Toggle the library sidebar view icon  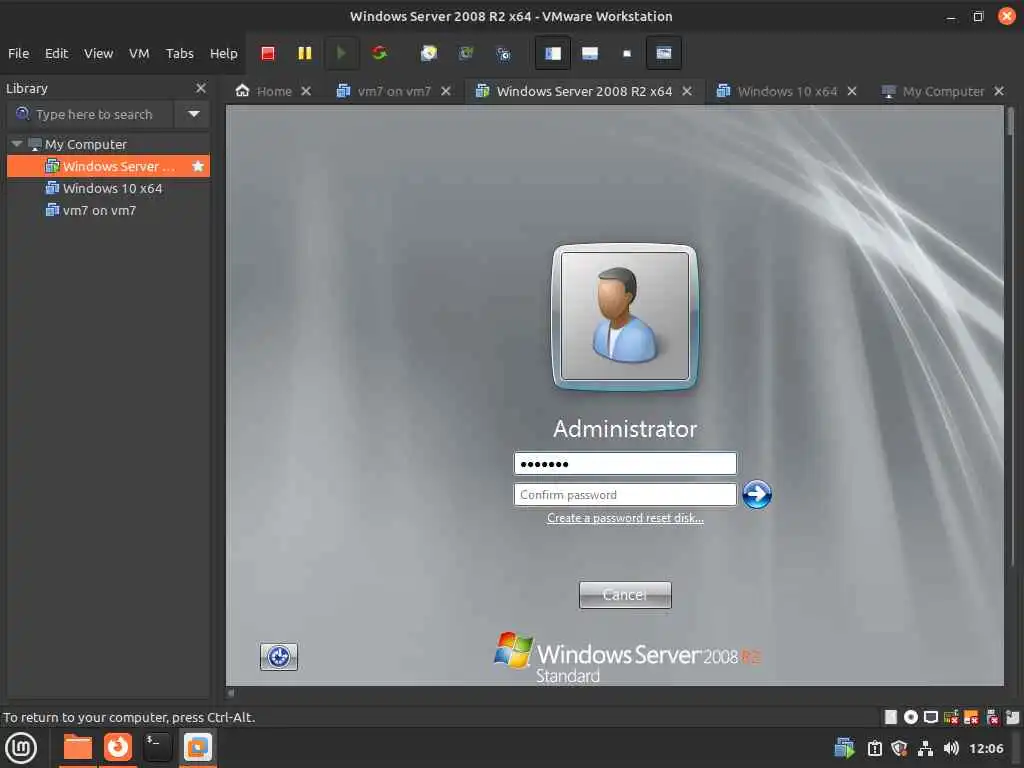[x=552, y=53]
